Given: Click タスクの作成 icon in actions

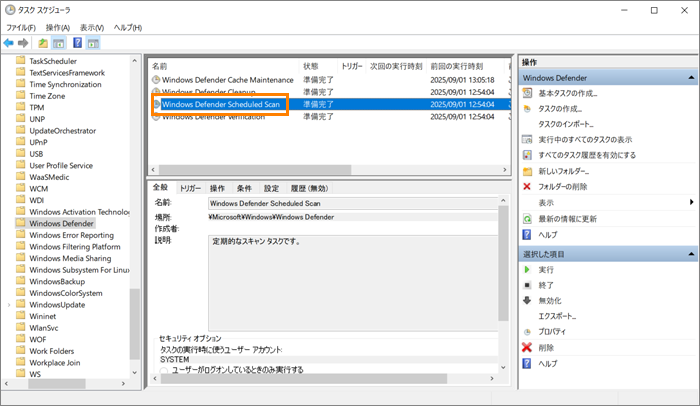Looking at the screenshot, I should coord(527,109).
